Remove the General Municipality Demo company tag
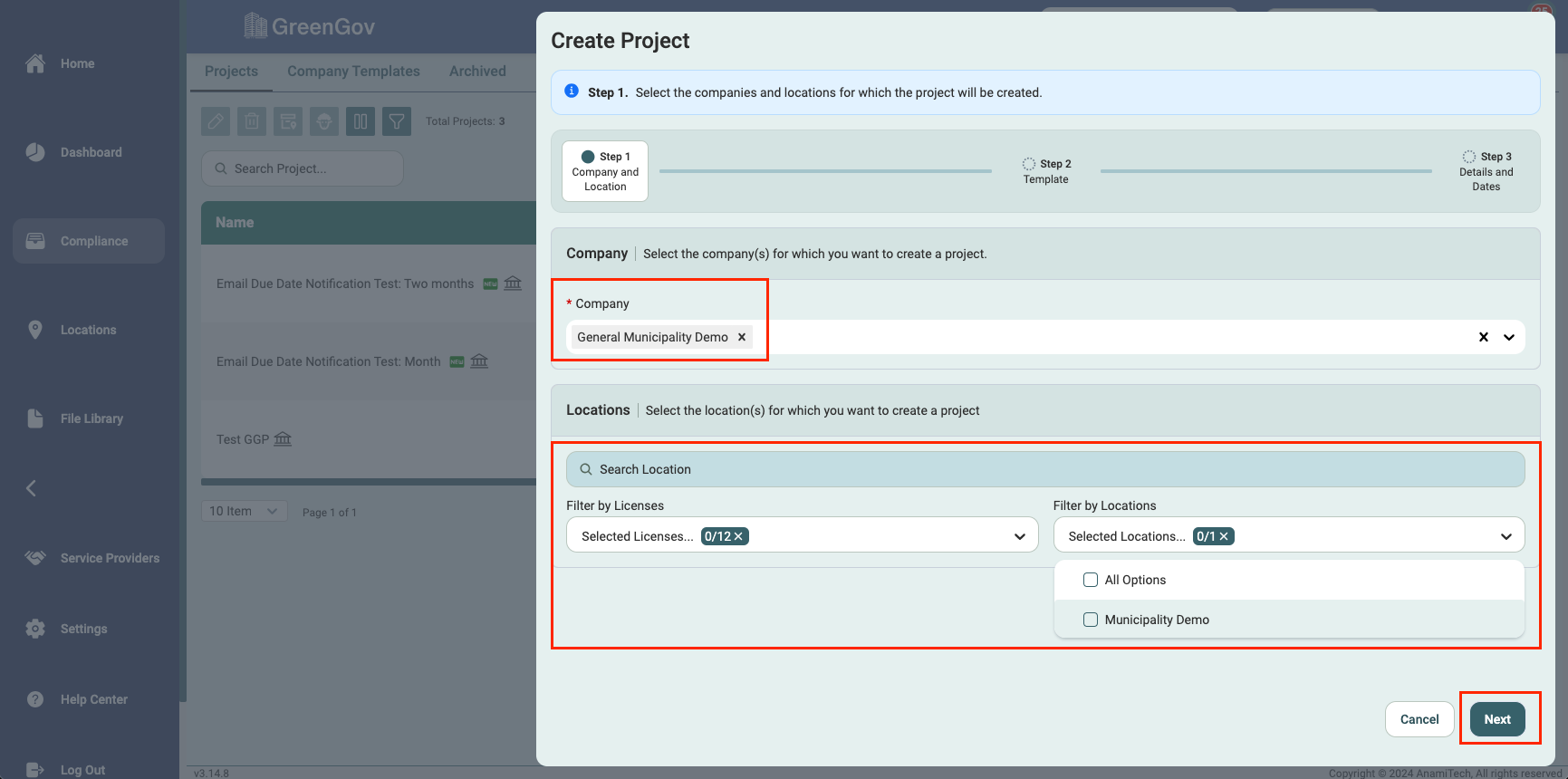This screenshot has height=779, width=1568. click(742, 337)
